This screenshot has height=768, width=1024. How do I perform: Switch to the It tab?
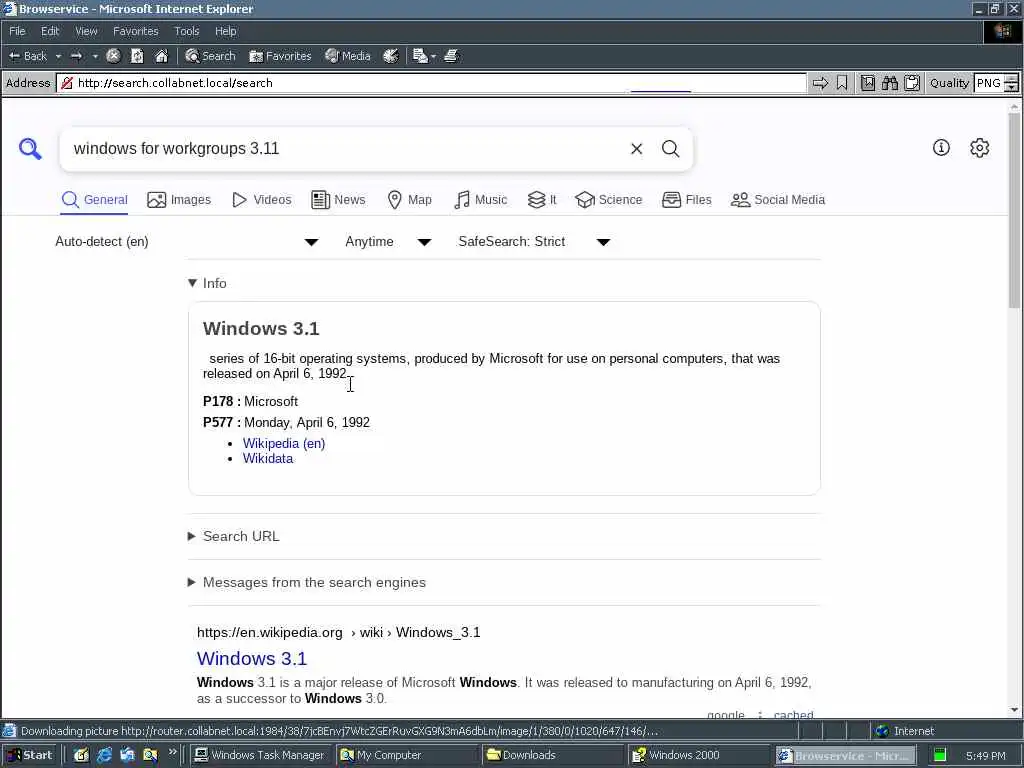coord(542,200)
